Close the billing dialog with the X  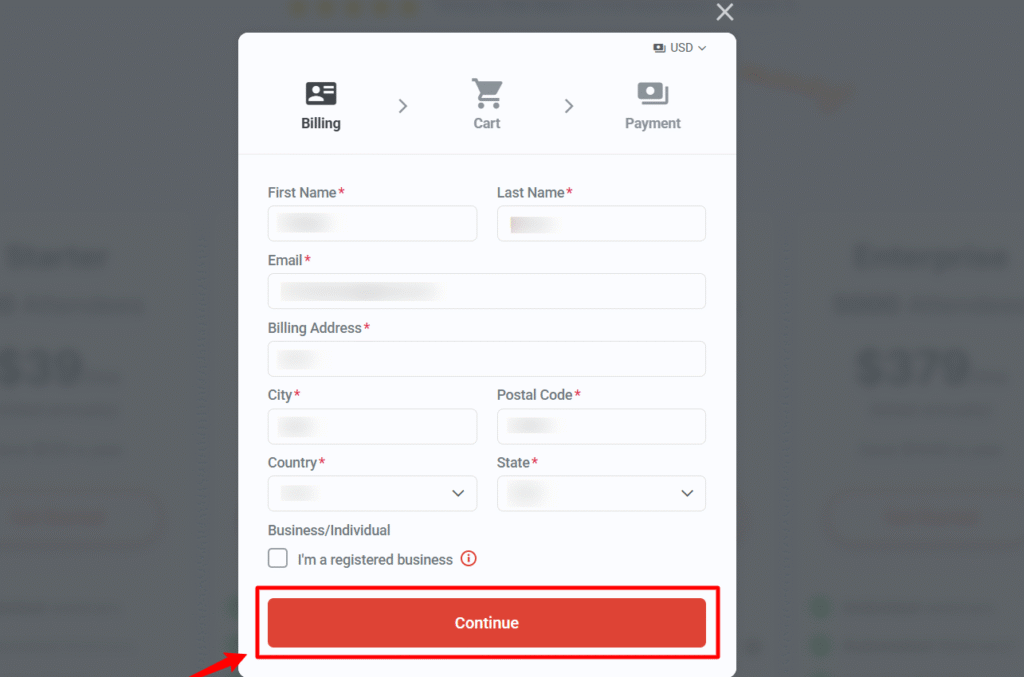724,12
